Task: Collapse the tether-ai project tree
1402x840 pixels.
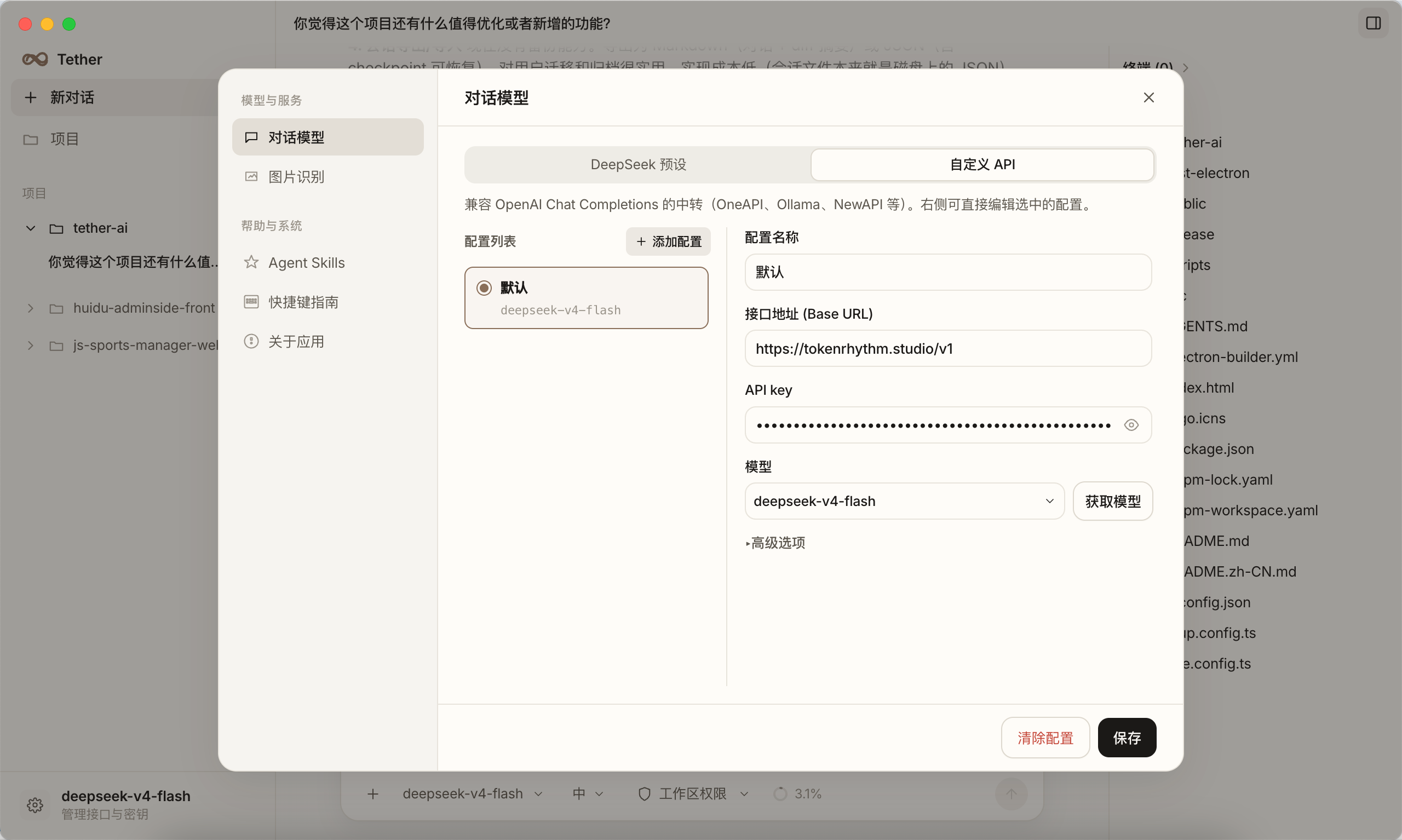Action: (31, 228)
